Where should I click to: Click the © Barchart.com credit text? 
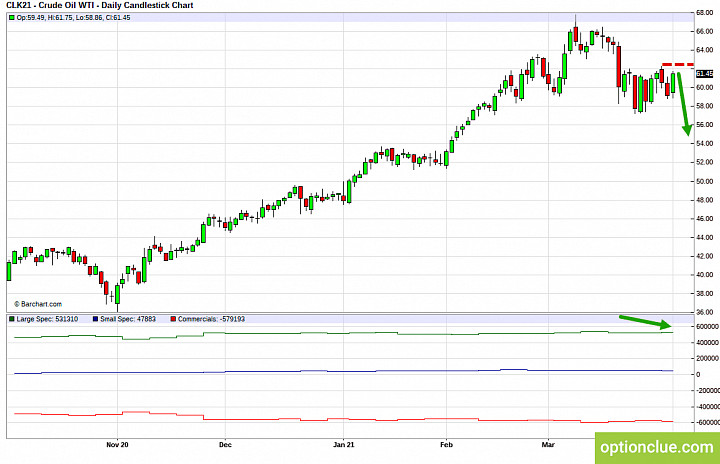click(x=38, y=304)
